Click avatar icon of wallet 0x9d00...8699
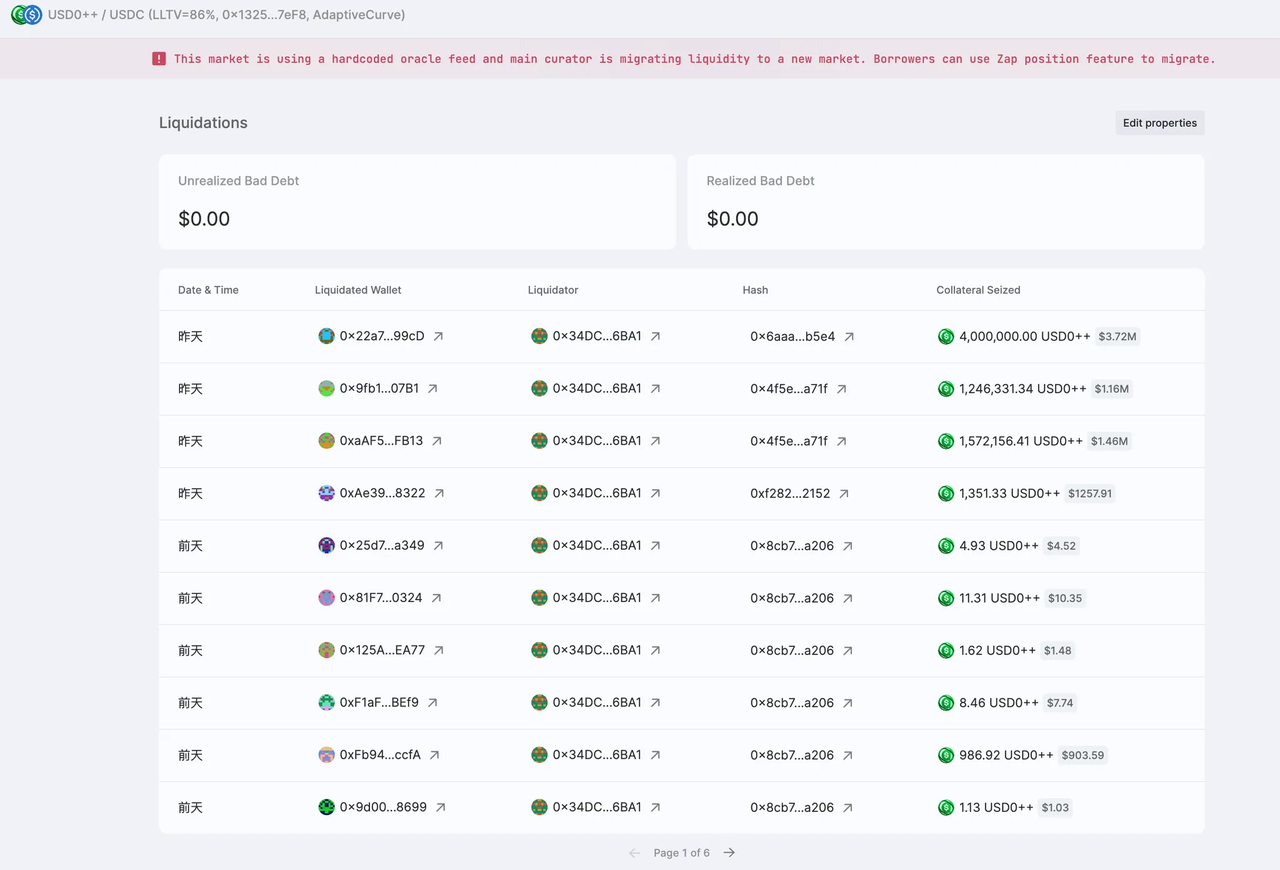The width and height of the screenshot is (1280, 870). [326, 807]
